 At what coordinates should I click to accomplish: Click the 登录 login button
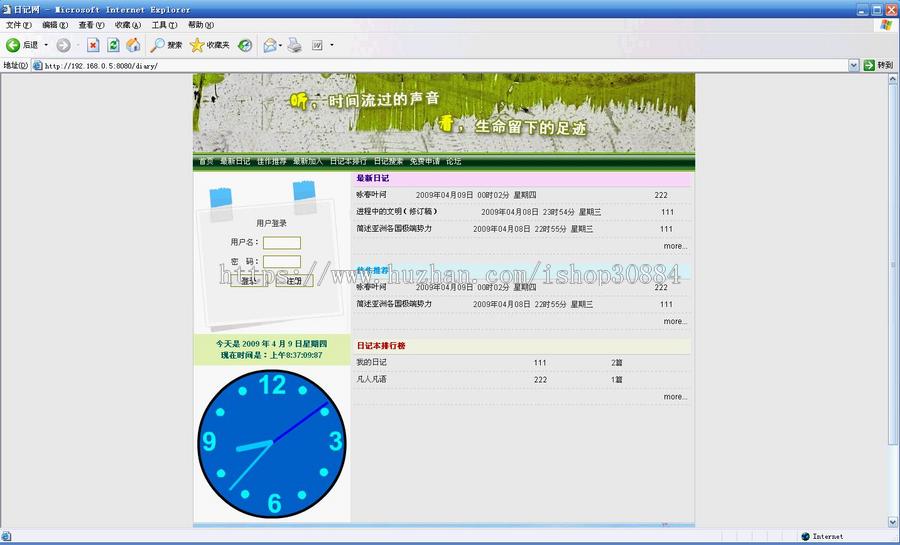tap(249, 281)
